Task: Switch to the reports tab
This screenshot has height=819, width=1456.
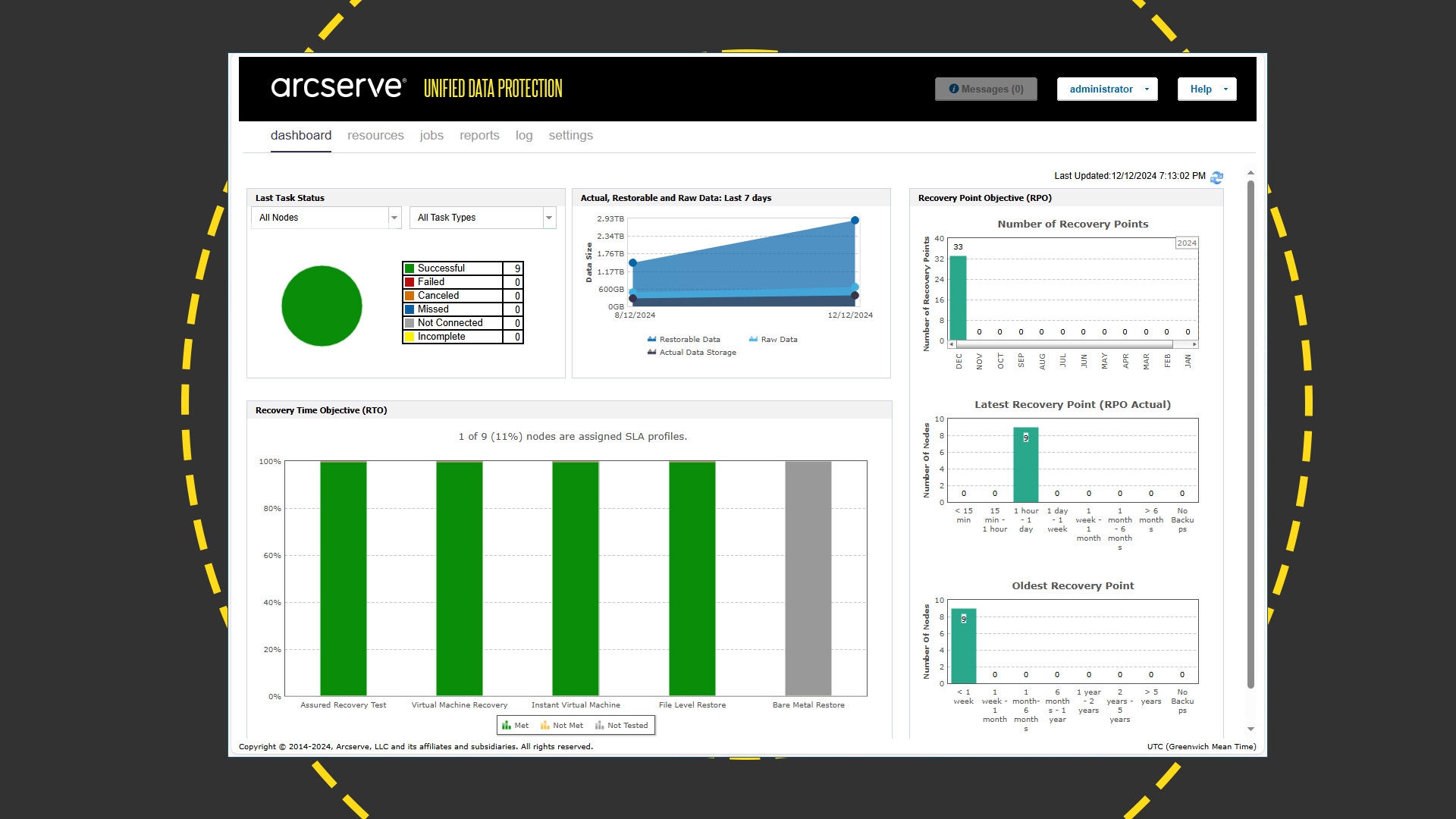Action: click(479, 135)
